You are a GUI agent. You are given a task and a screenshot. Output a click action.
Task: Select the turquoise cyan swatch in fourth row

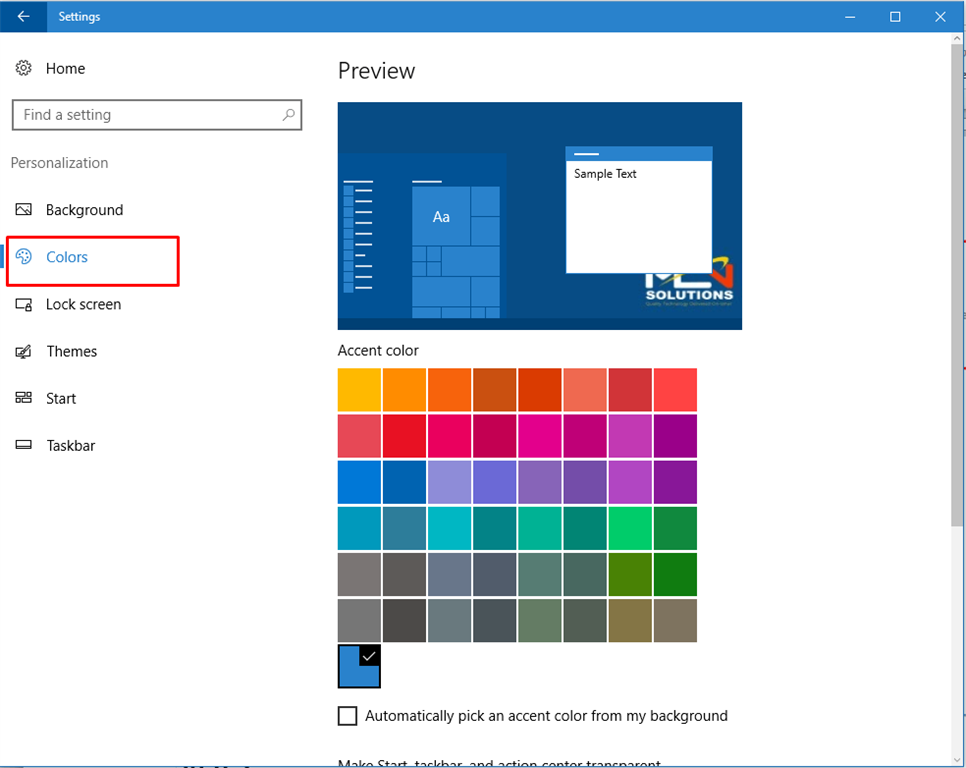tap(449, 528)
